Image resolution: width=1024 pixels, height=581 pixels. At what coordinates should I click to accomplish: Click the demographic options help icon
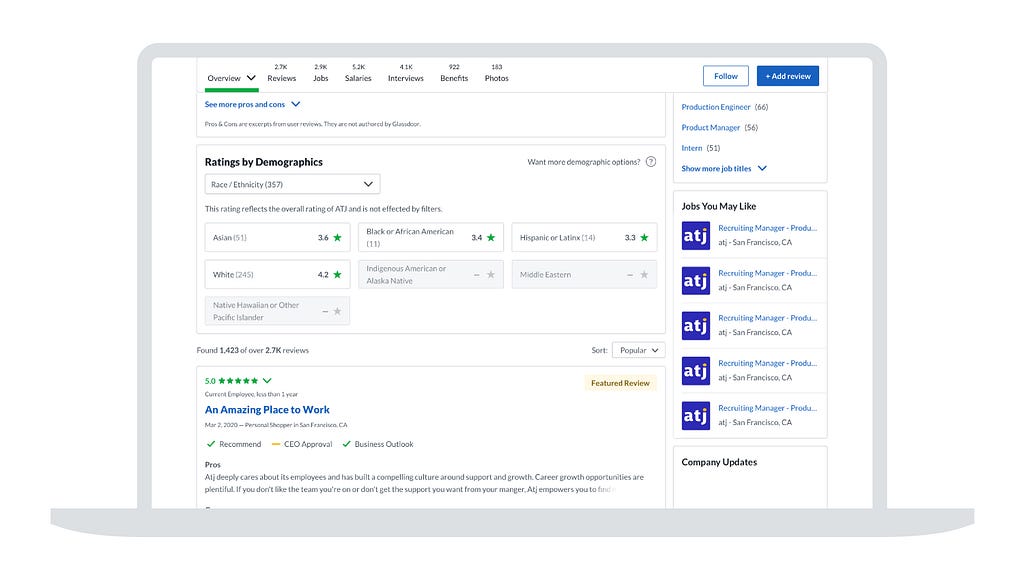click(x=651, y=162)
